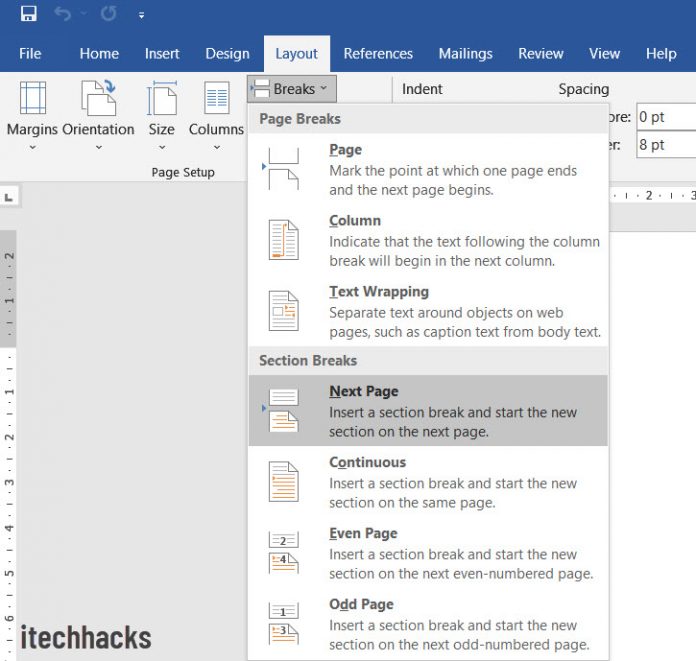696x661 pixels.
Task: Choose Column break from the menu
Action: click(428, 241)
